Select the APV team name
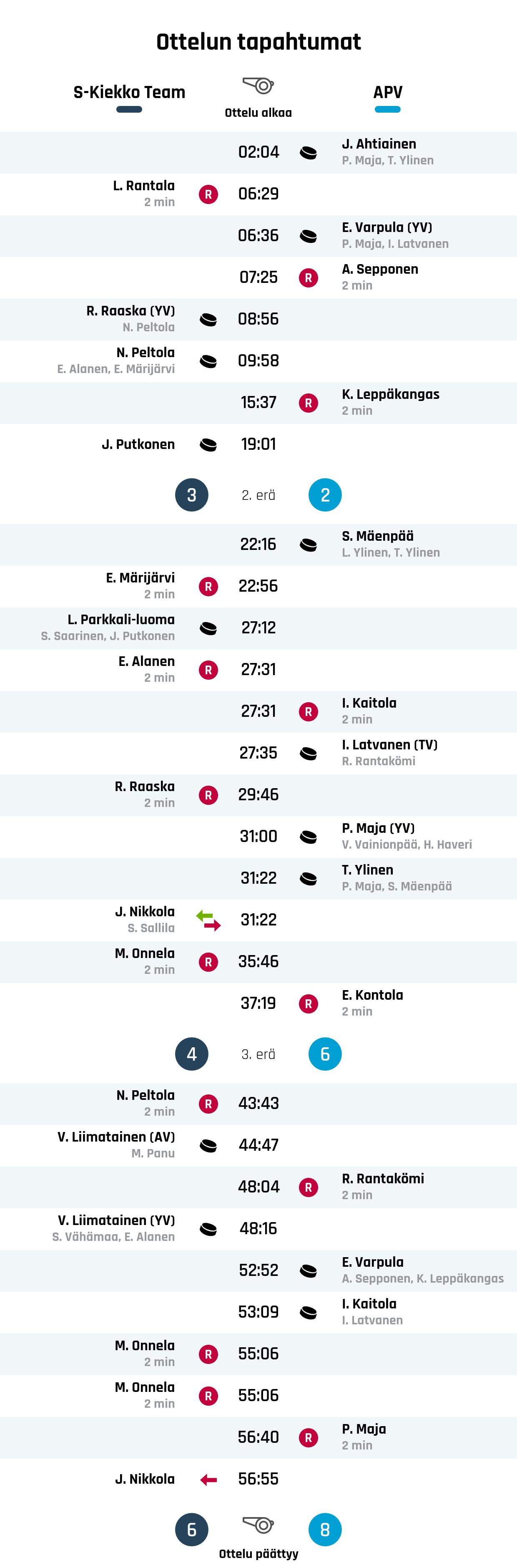Viewport: 517px width, 1568px height. [x=387, y=93]
